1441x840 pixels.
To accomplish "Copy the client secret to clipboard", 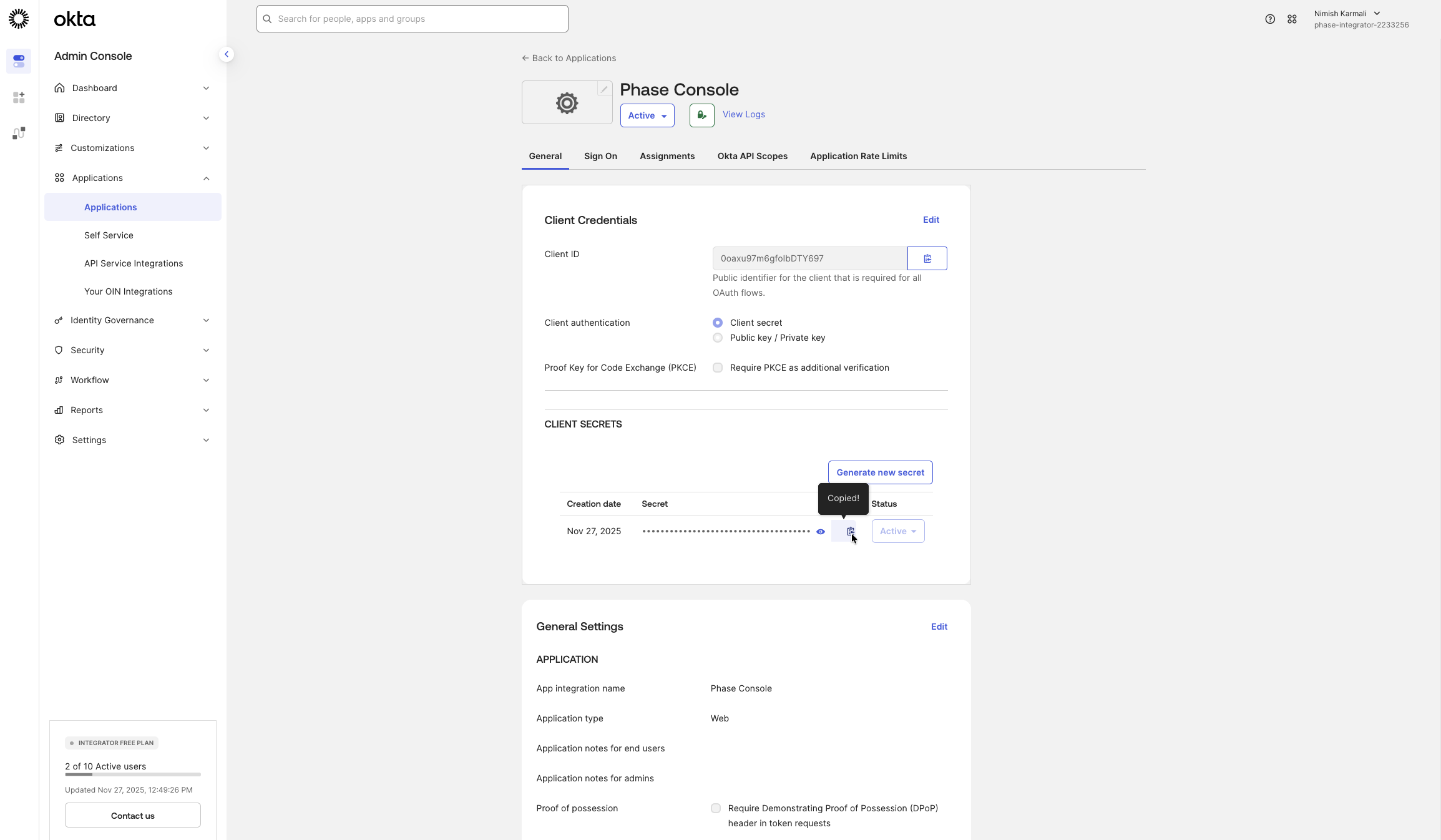I will pos(850,531).
